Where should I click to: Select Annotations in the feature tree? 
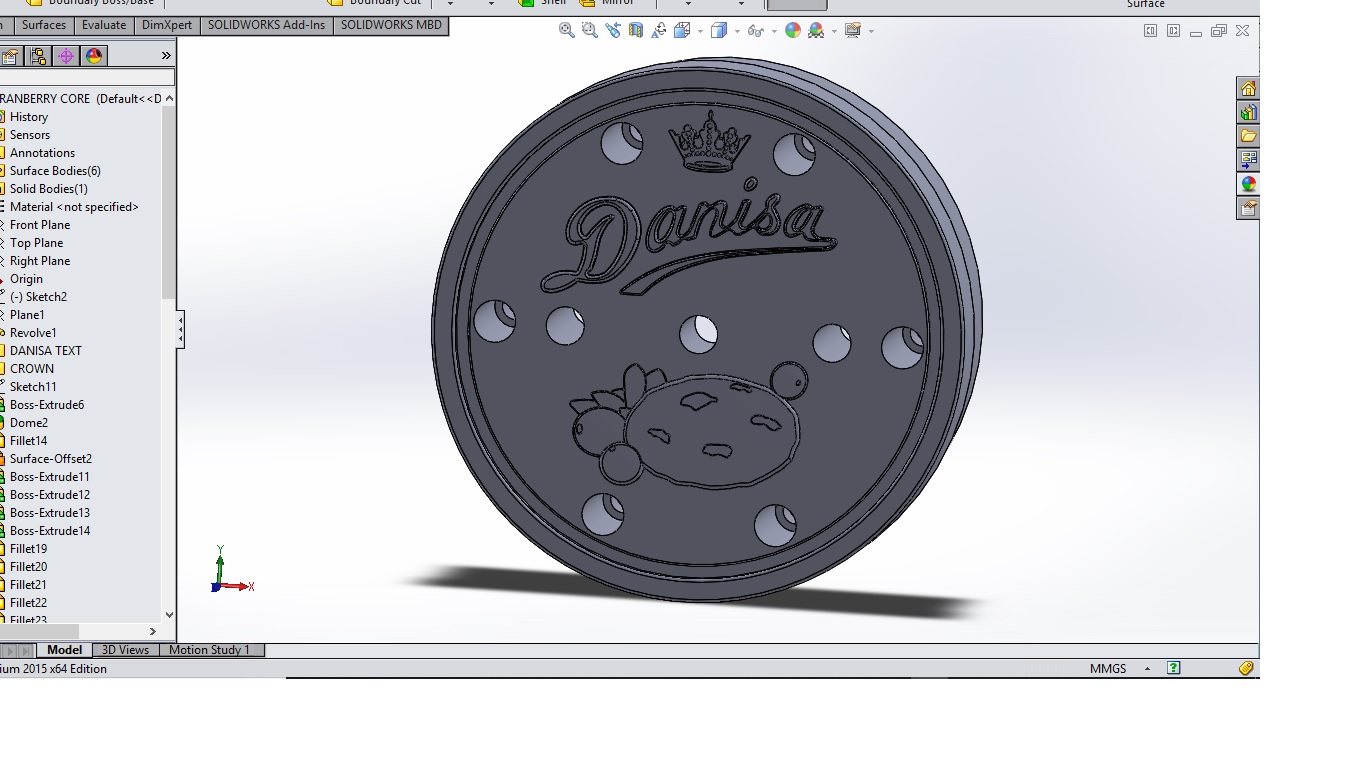(42, 153)
